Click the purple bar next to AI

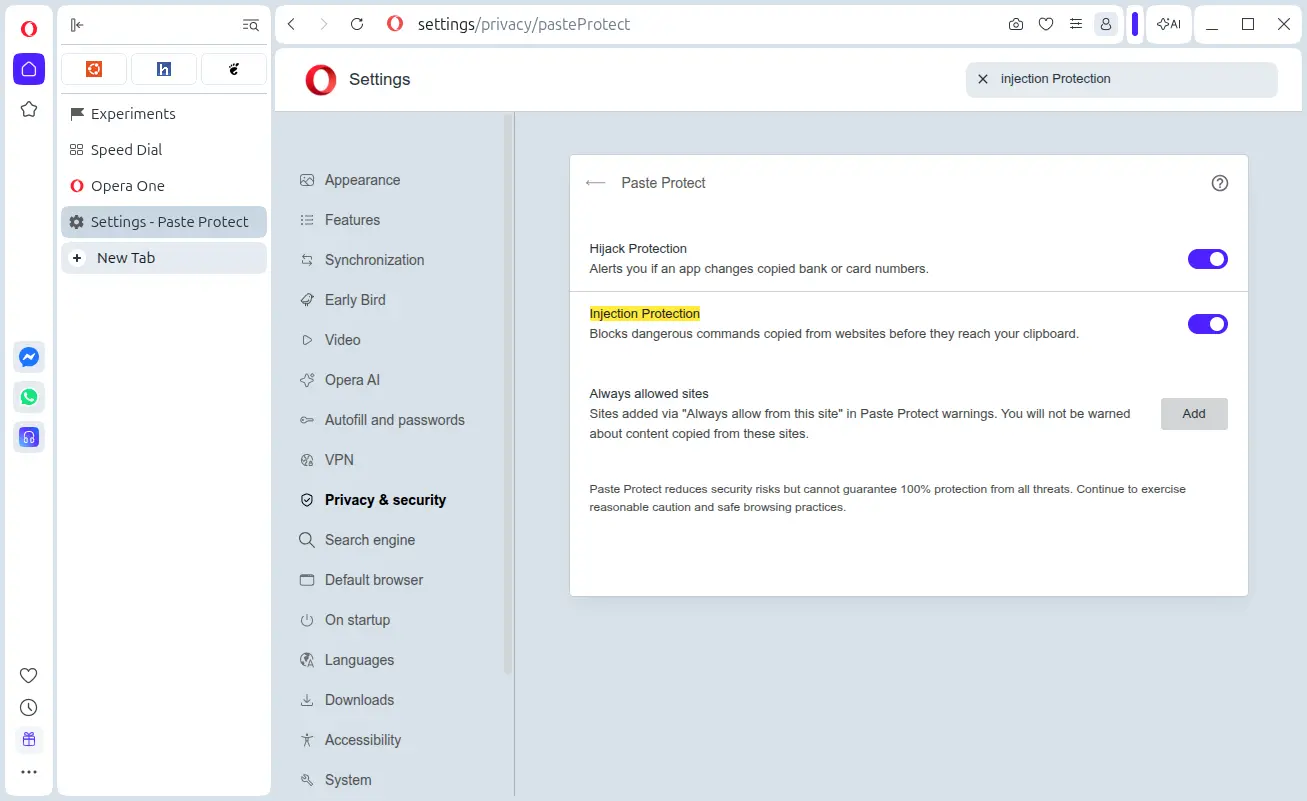pyautogui.click(x=1135, y=25)
